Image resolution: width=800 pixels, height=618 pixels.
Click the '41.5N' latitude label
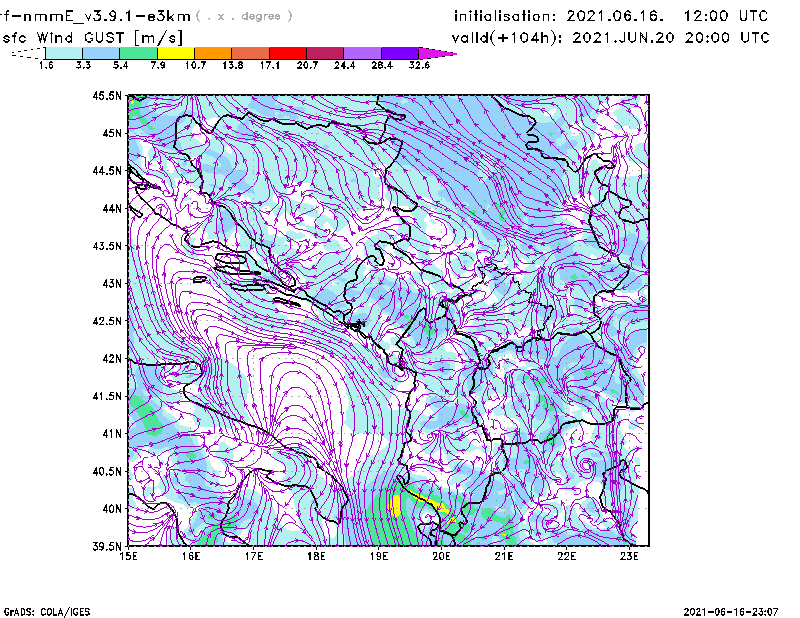(107, 396)
